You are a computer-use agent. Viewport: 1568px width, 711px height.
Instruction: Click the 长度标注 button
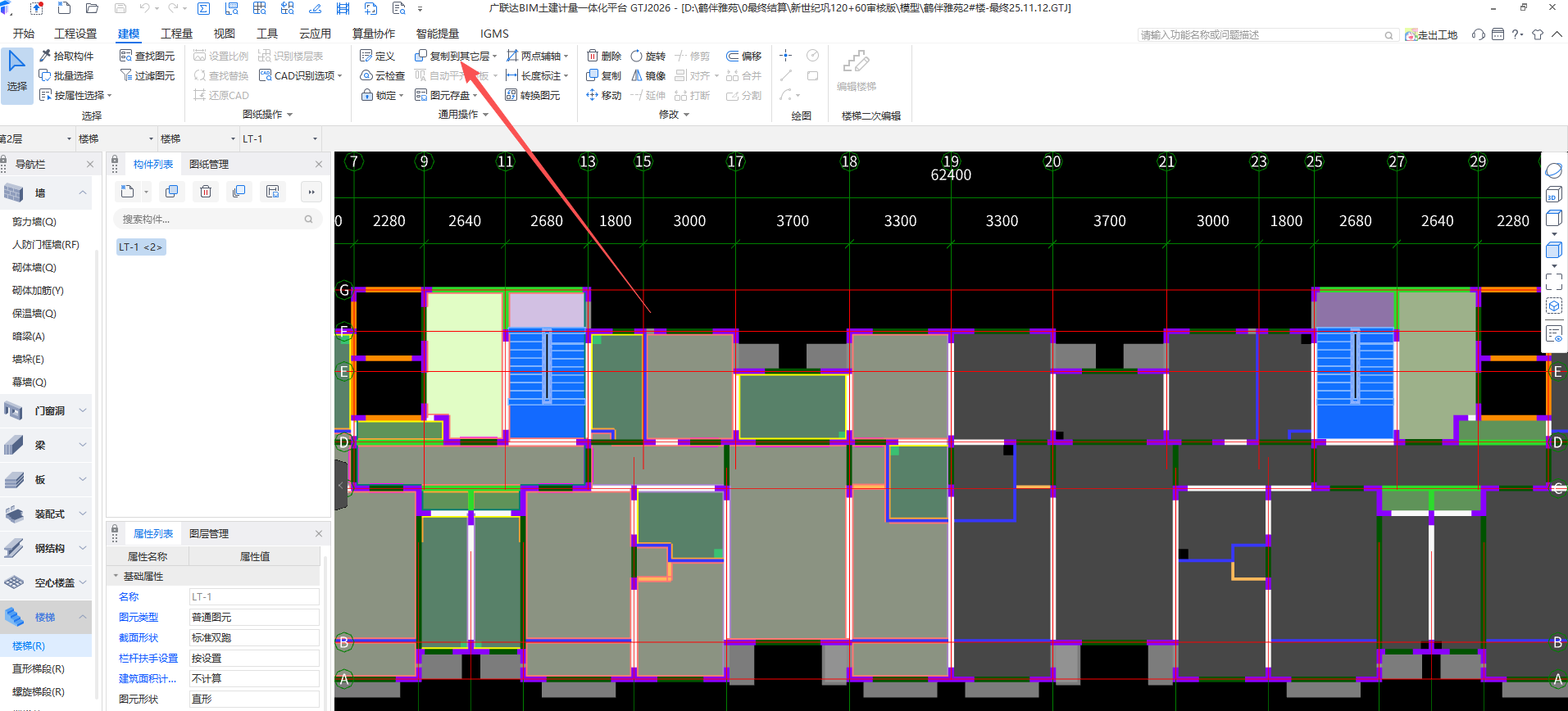pos(537,75)
